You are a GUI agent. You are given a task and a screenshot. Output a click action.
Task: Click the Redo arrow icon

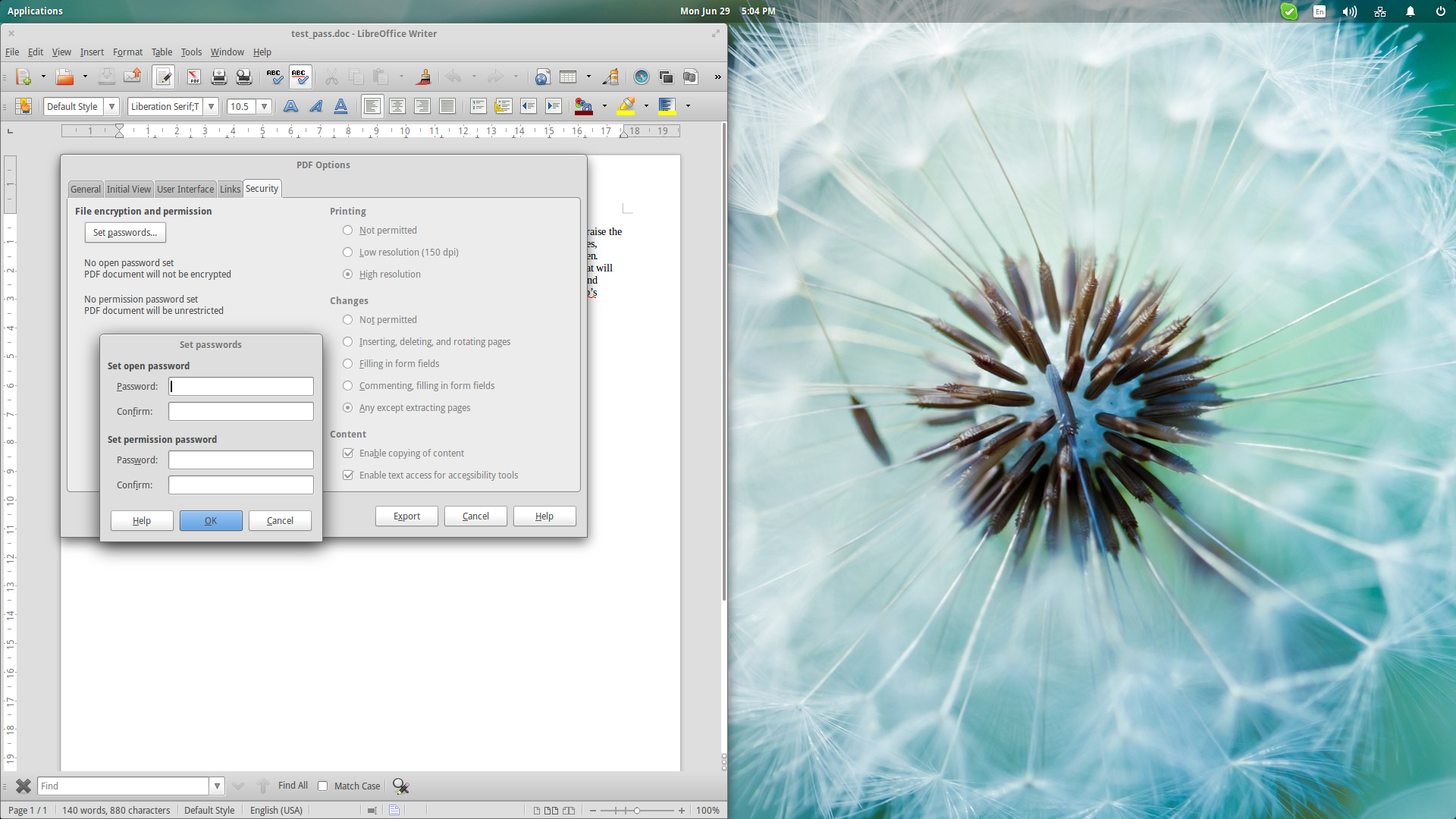point(495,77)
